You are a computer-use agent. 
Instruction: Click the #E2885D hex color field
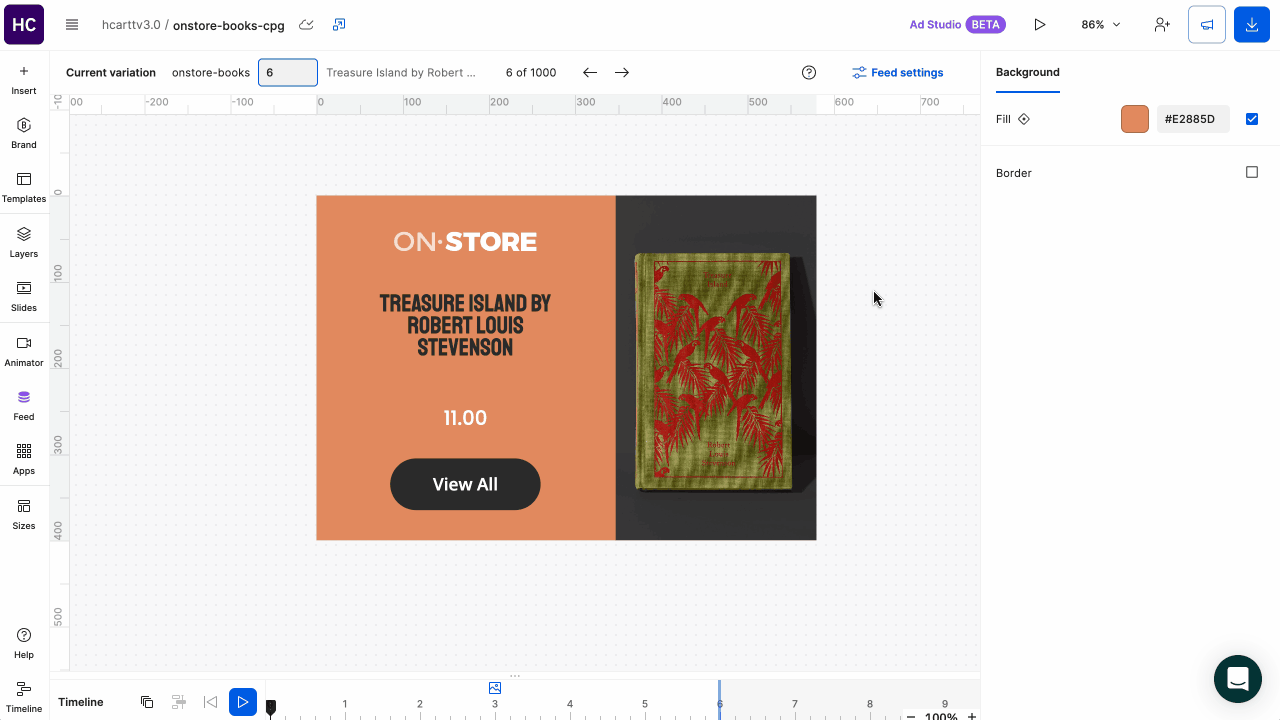coord(1193,119)
